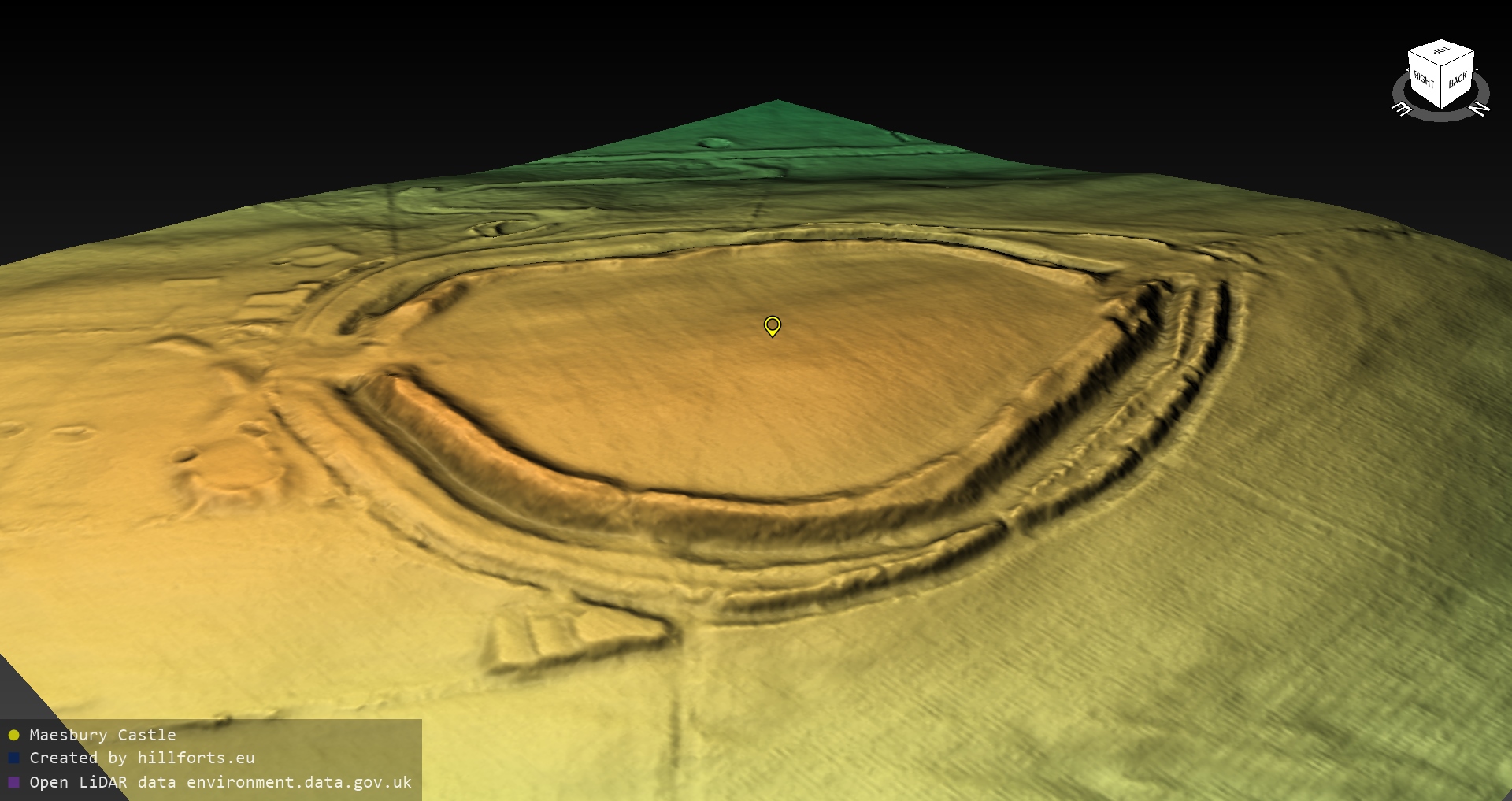Click the dark blue square legend swatch
This screenshot has height=801, width=1512.
(x=13, y=758)
